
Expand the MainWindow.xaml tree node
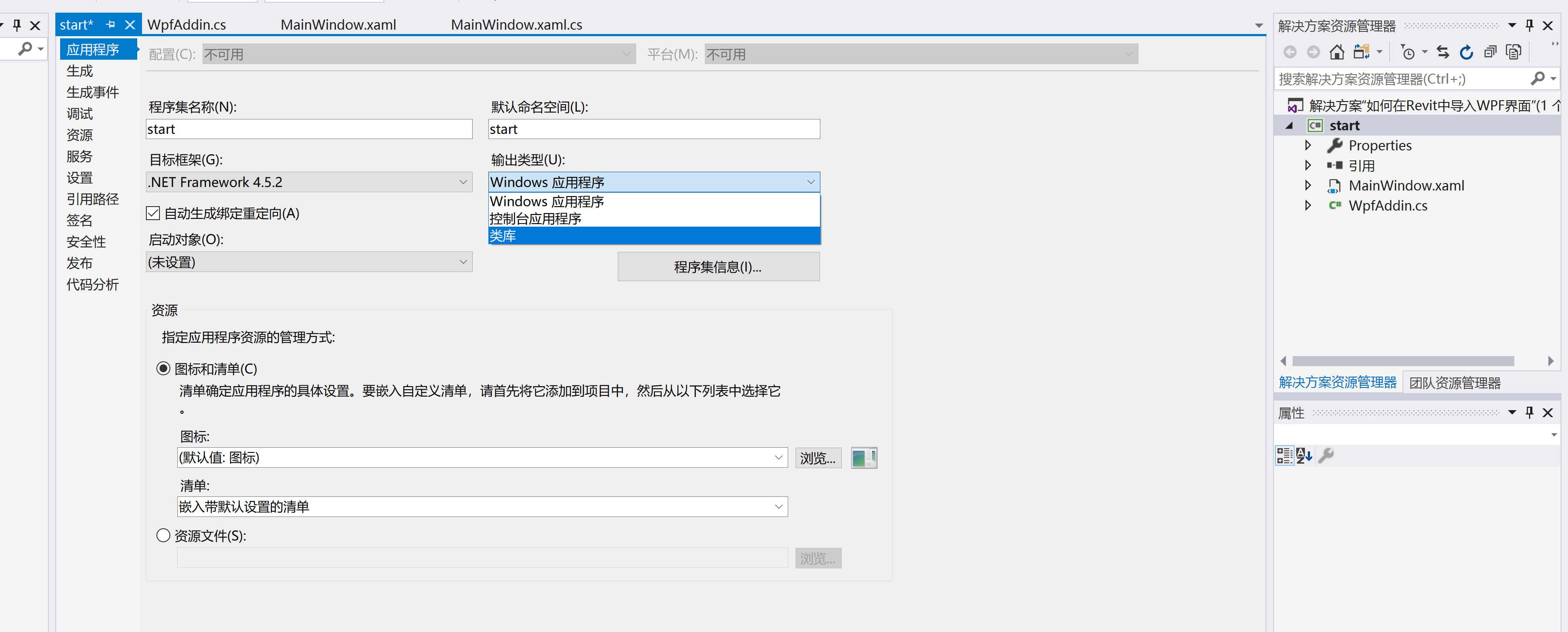click(x=1308, y=185)
